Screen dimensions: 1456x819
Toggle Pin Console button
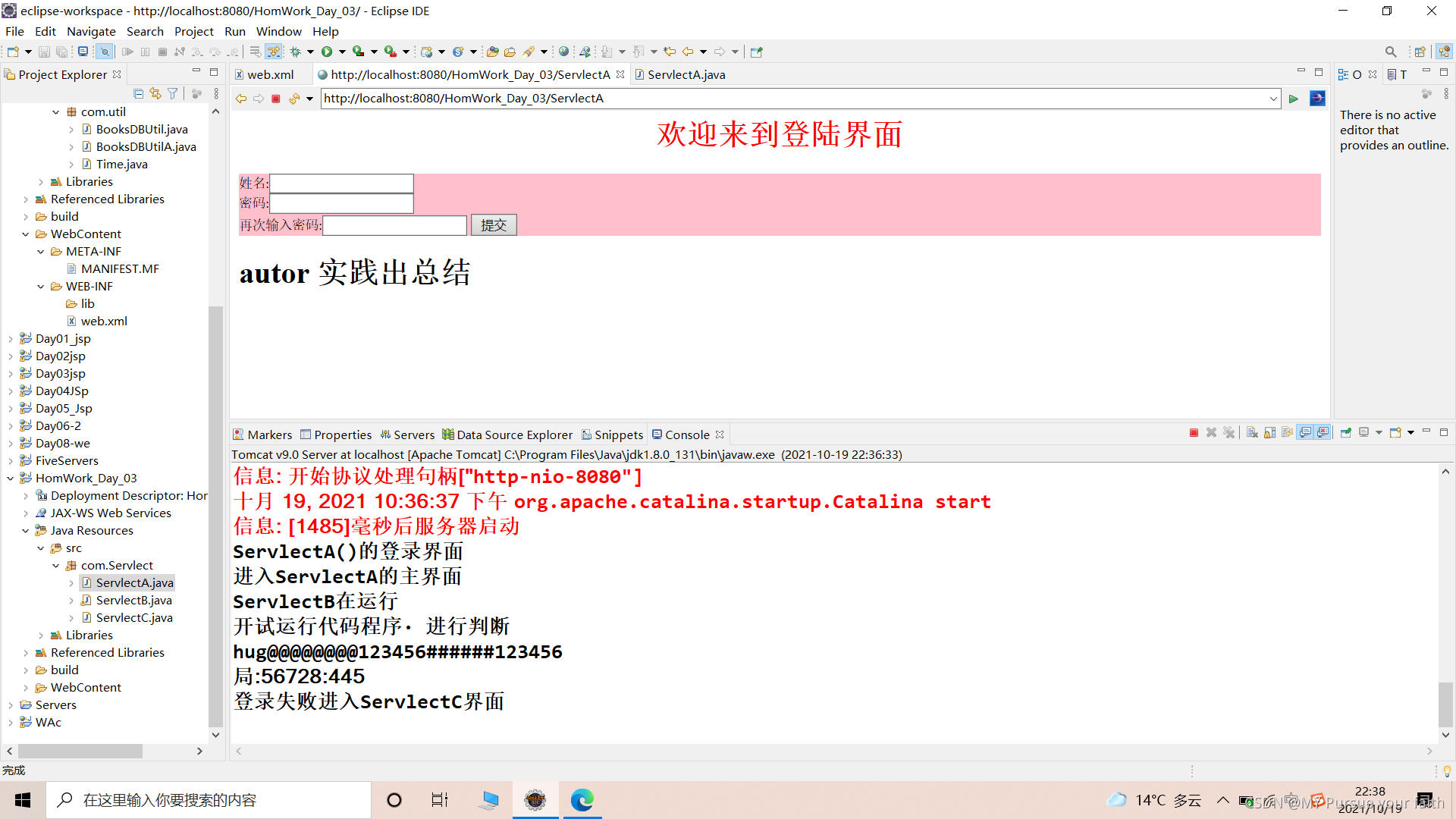(1346, 433)
